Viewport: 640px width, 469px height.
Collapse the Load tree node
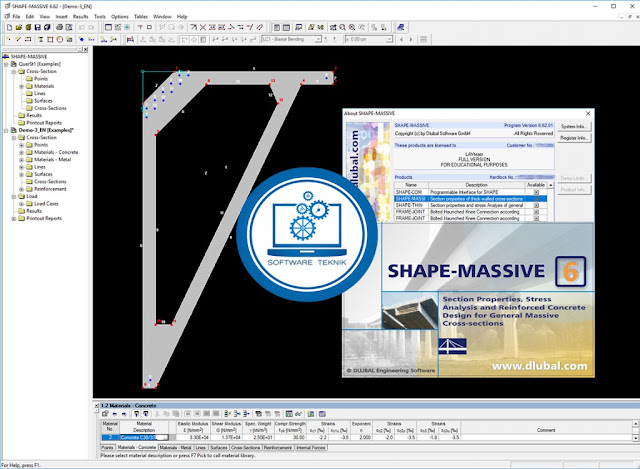coord(14,196)
